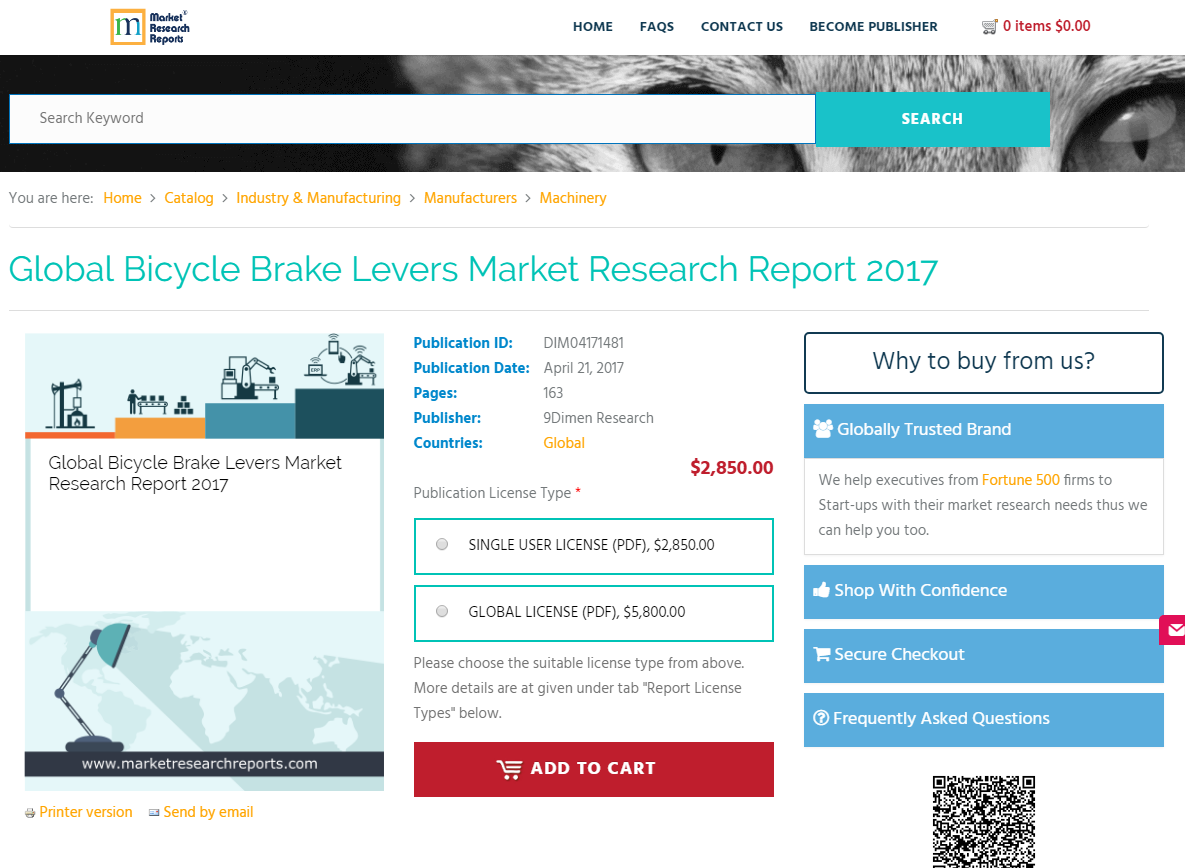Open the CONTACT US menu item

point(741,27)
